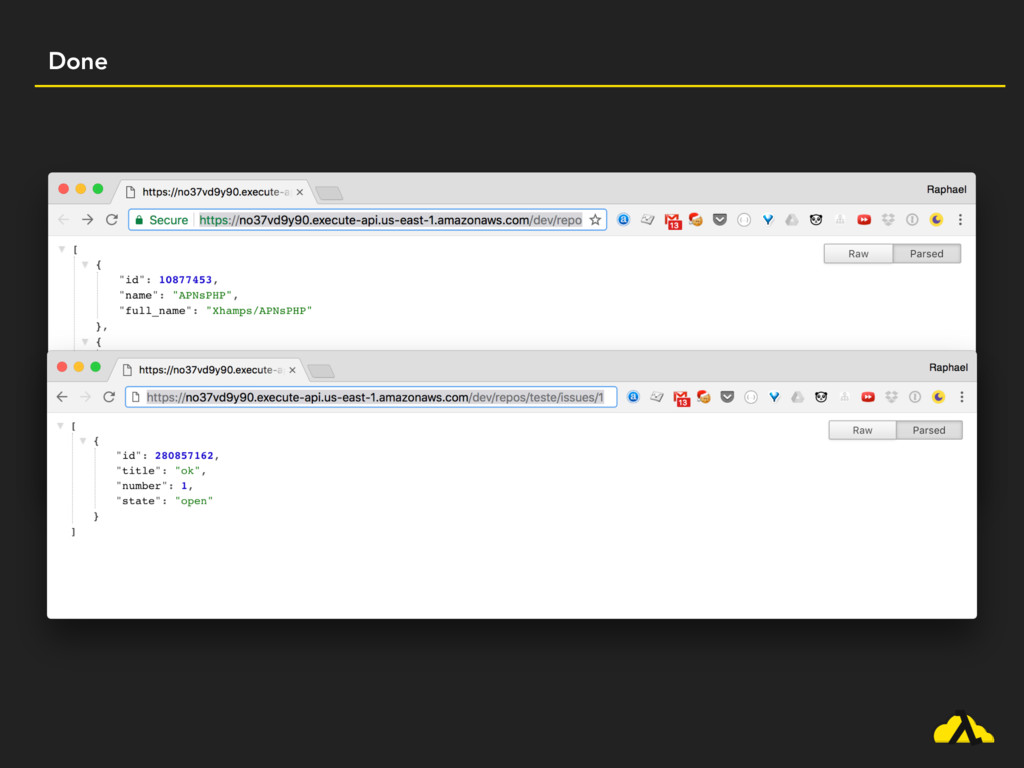Open Google Drive extension in the lower window
The width and height of the screenshot is (1024, 768).
797,397
